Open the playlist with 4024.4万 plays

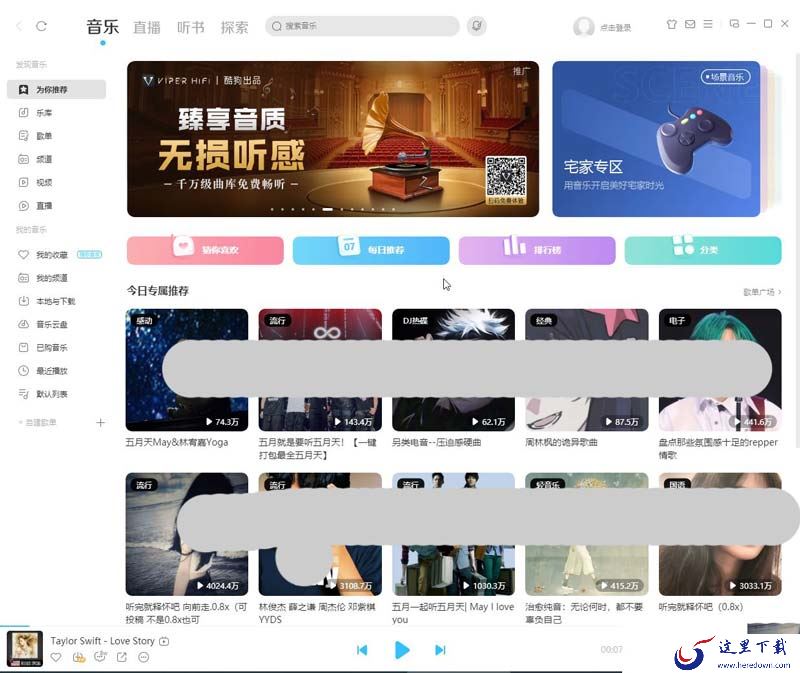point(187,534)
